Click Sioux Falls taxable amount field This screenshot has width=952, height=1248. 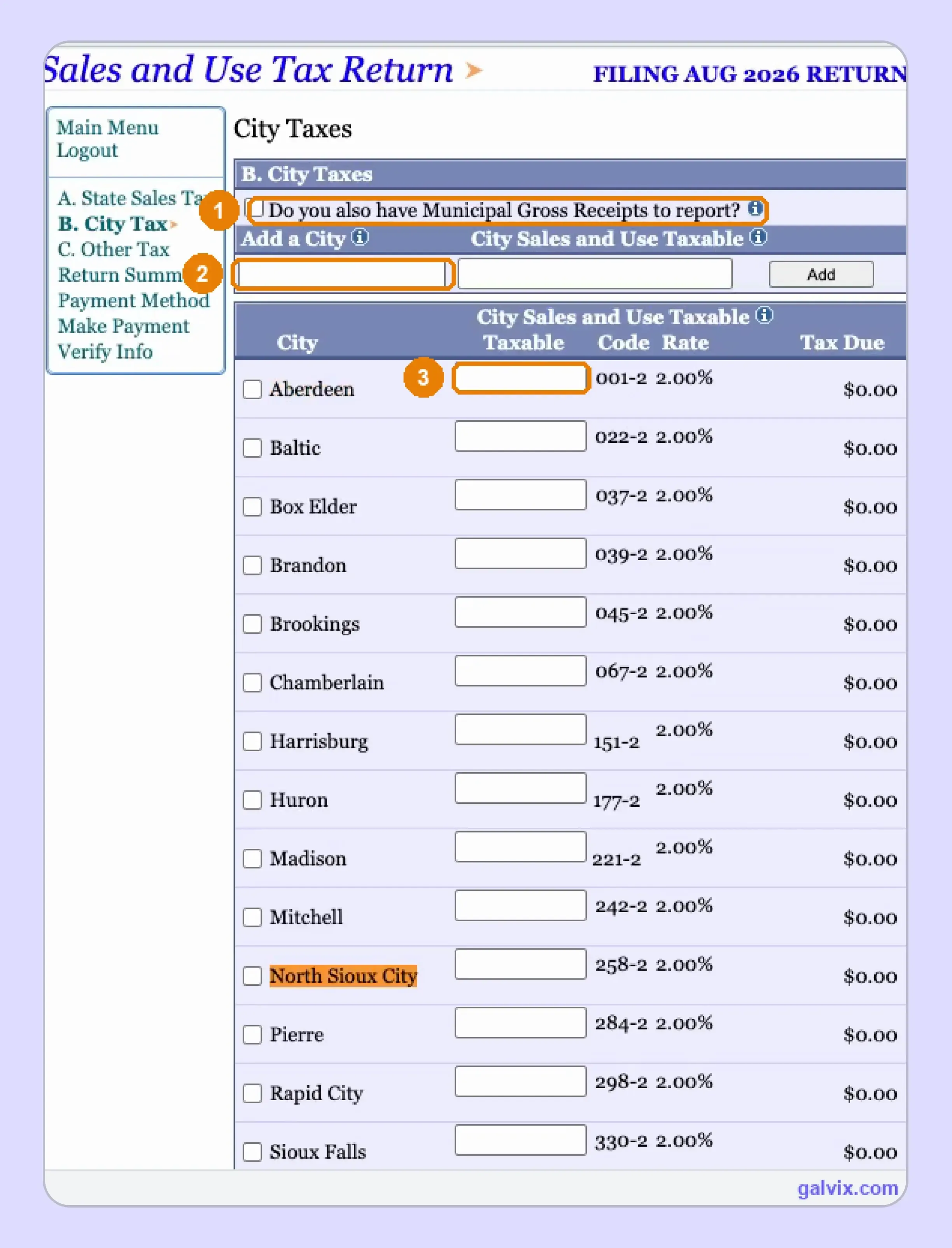click(x=520, y=1140)
